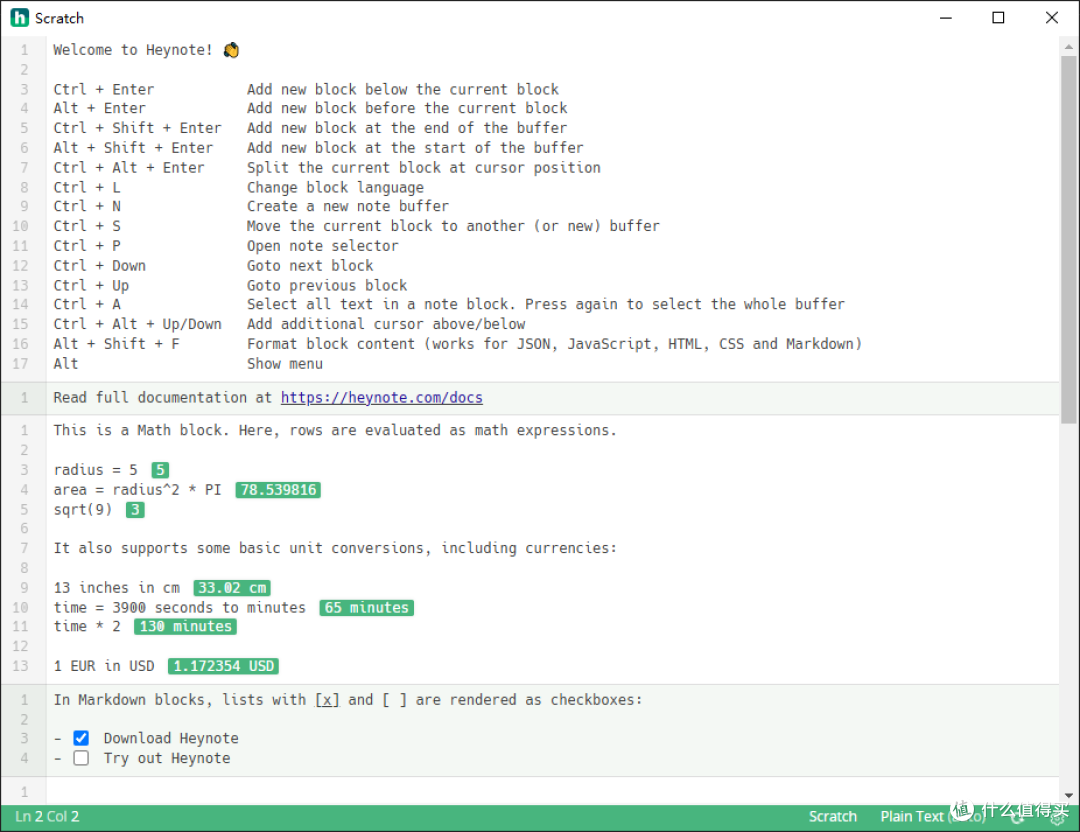Click the scrollbar up arrow
The height and width of the screenshot is (832, 1080).
1068,47
